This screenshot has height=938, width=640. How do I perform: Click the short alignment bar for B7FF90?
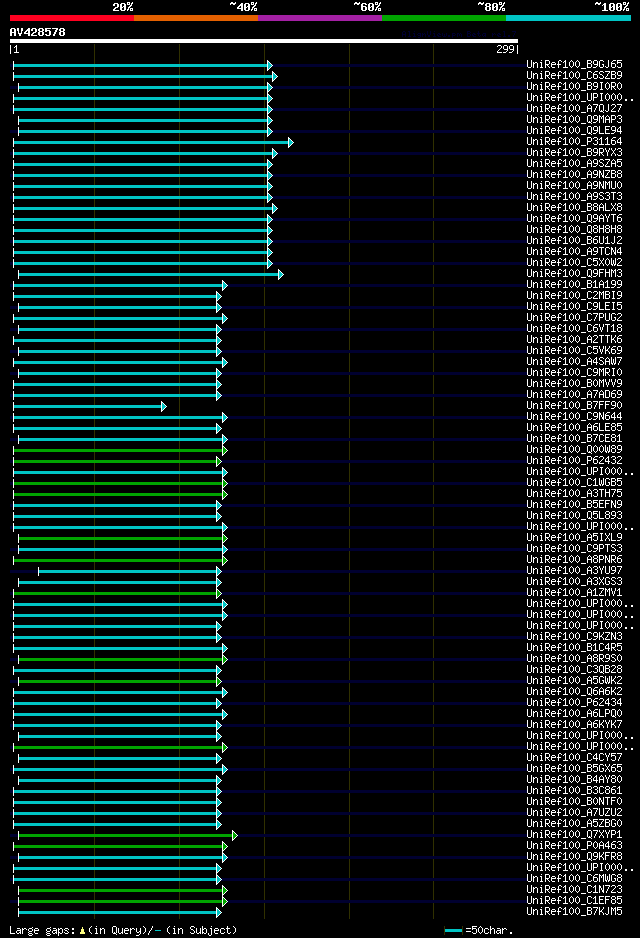(90, 407)
